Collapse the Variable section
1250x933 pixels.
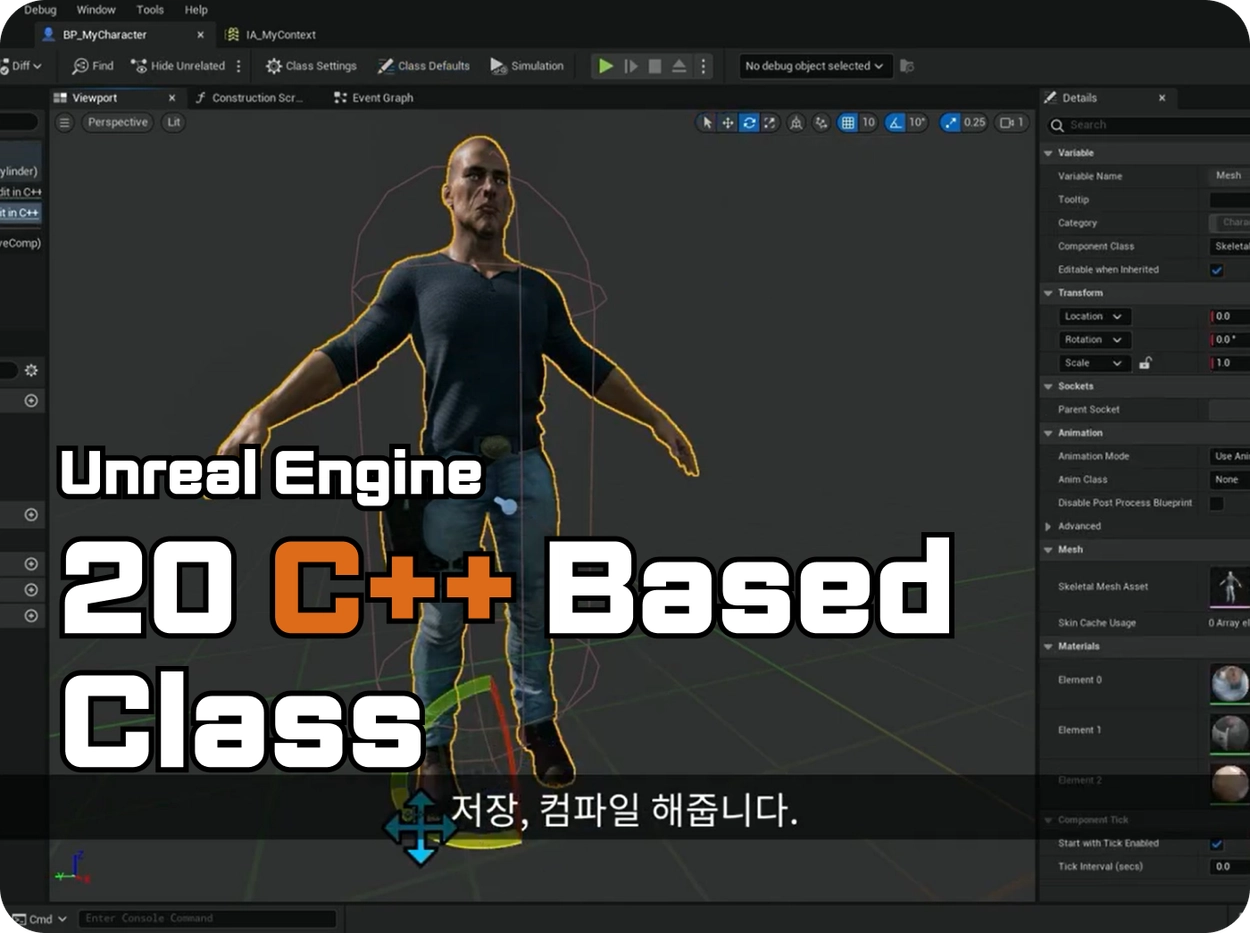1048,153
